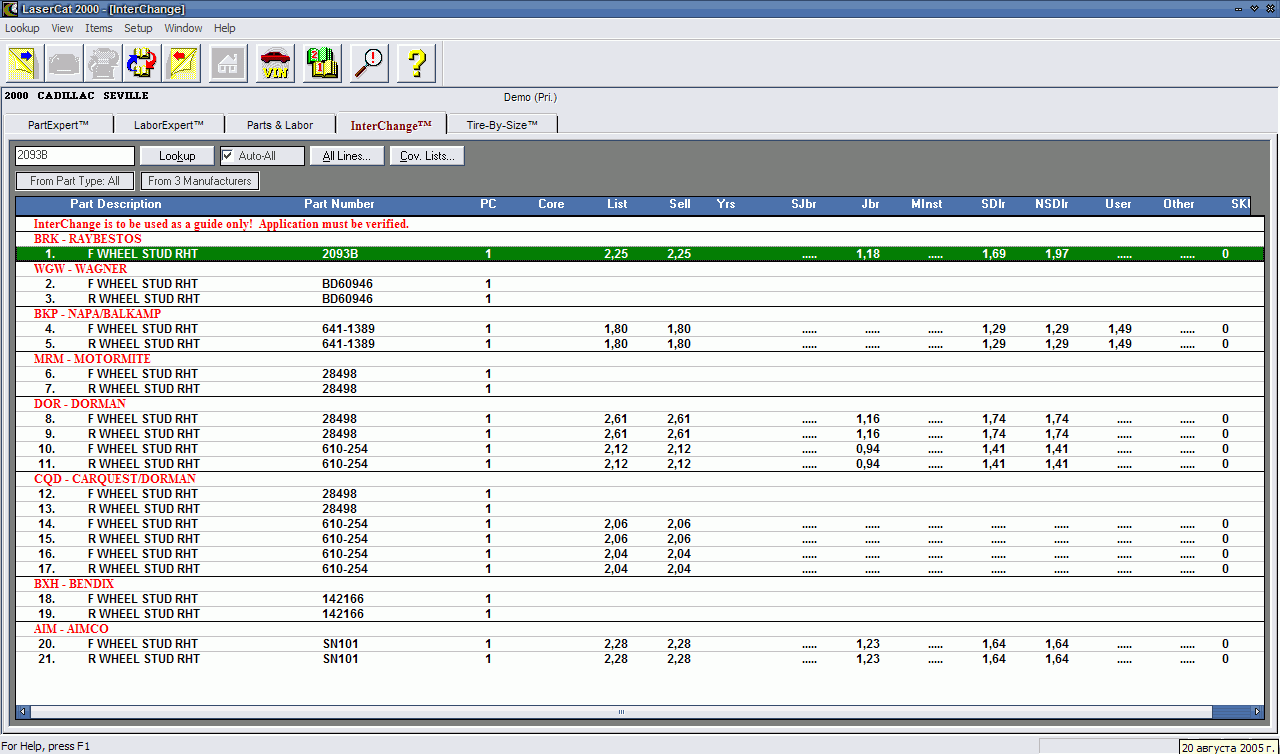This screenshot has height=754, width=1280.
Task: Open the Setup menu
Action: tap(138, 28)
